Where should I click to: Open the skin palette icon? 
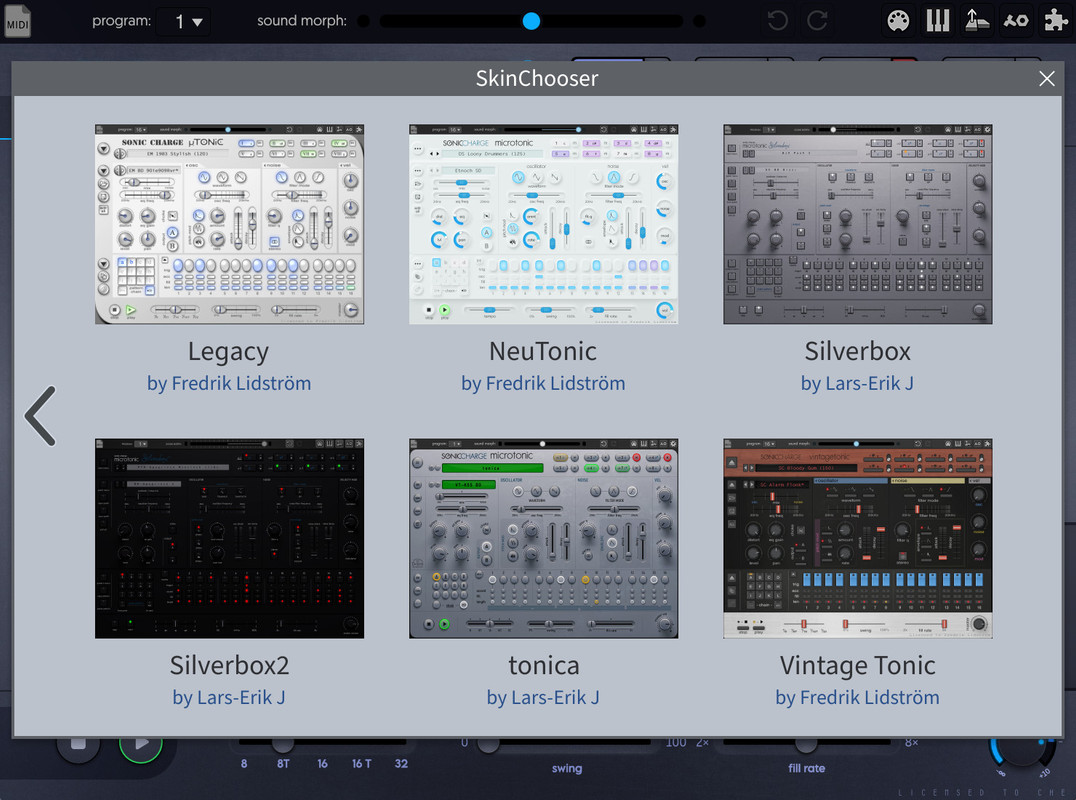(x=898, y=21)
